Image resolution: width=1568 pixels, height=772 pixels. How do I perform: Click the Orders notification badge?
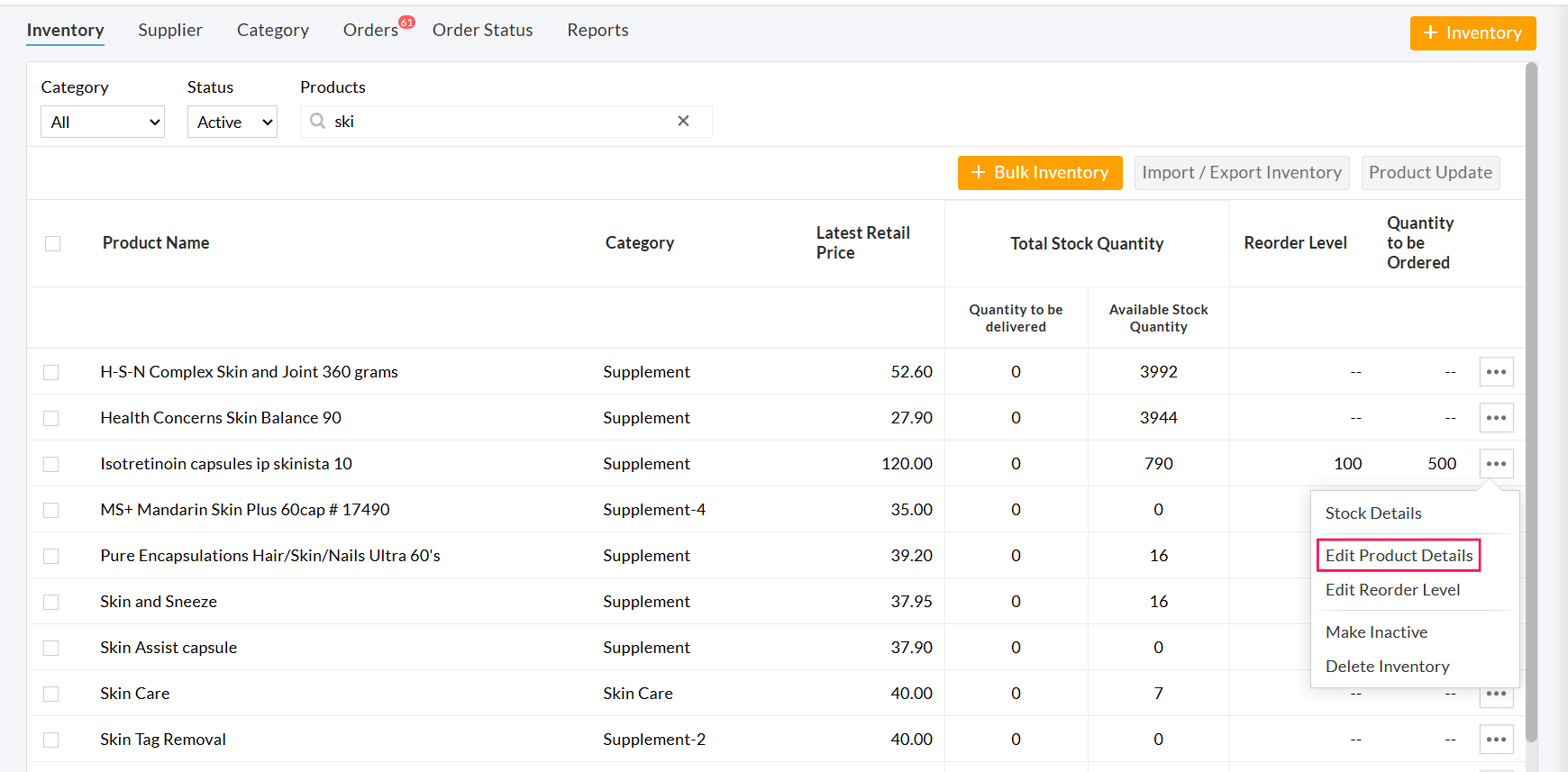(x=407, y=23)
